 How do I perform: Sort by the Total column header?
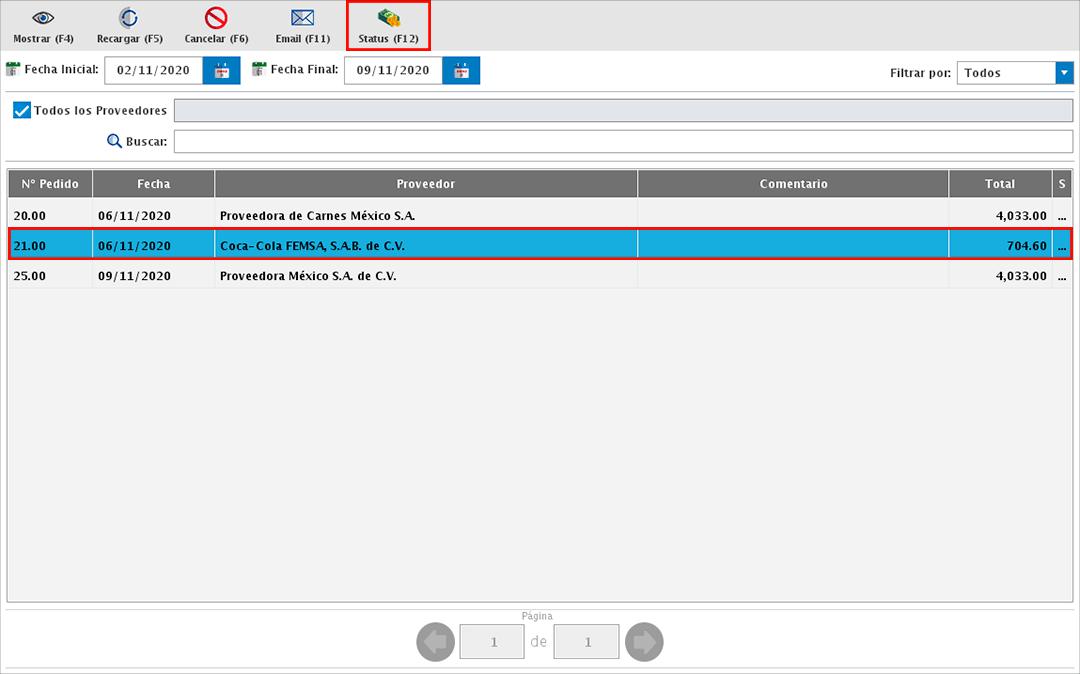999,184
